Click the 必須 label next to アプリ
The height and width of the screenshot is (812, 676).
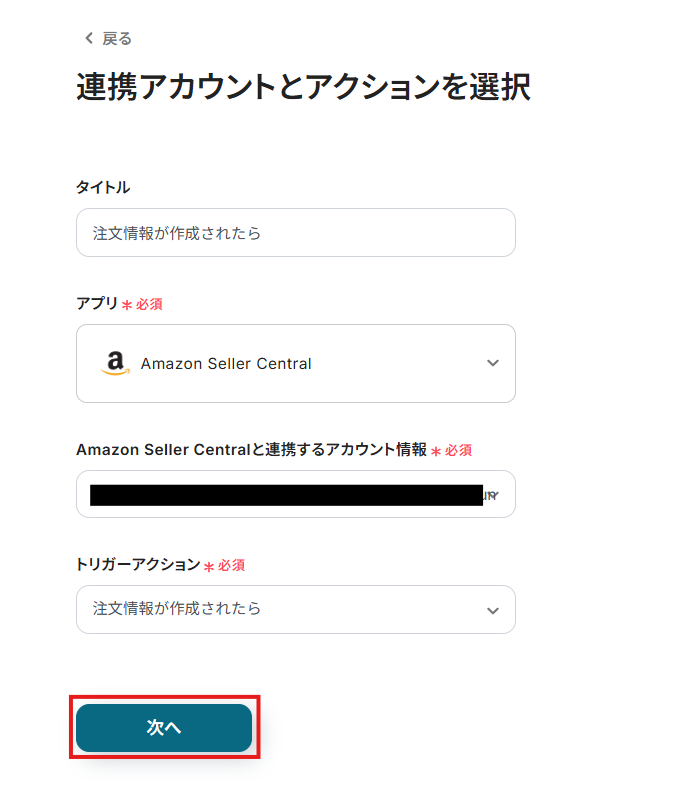[148, 305]
